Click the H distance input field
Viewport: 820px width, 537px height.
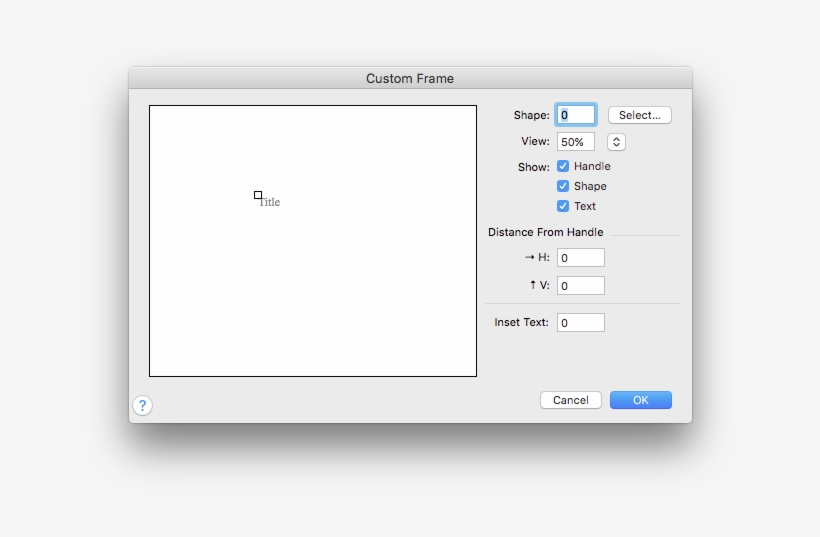tap(580, 258)
